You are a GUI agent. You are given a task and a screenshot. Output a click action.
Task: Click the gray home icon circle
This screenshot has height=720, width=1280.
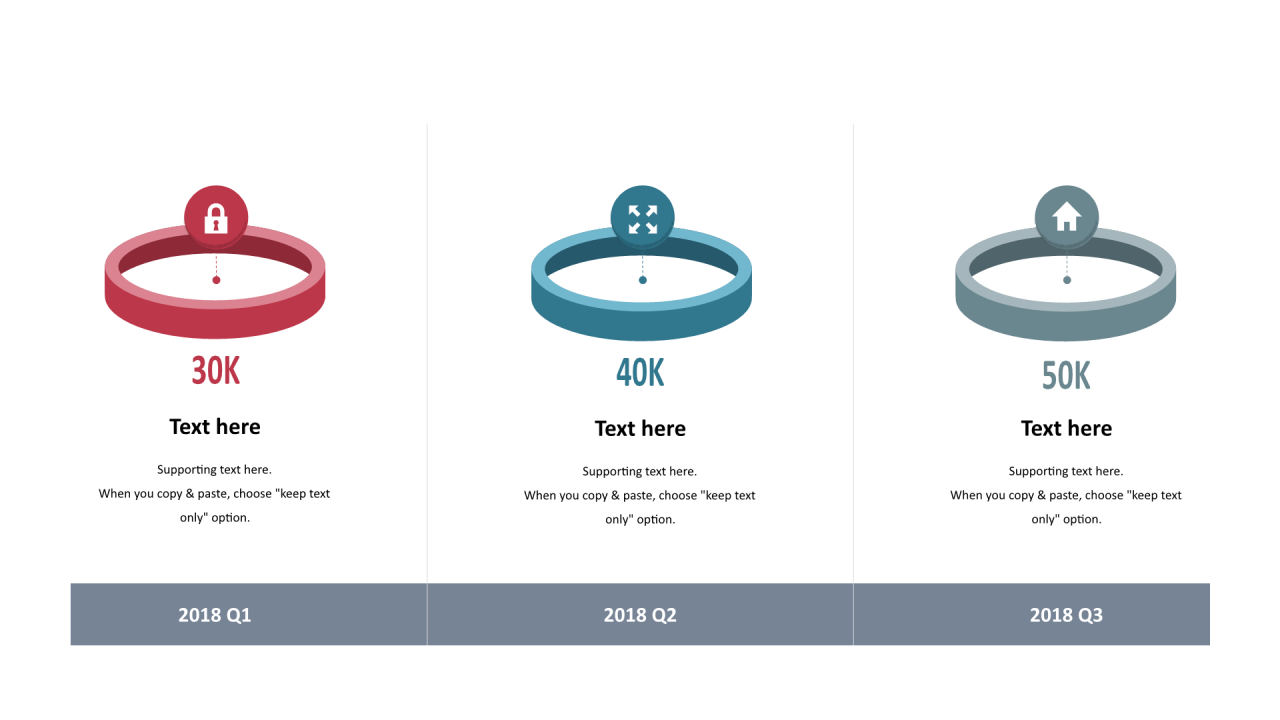pos(1067,217)
